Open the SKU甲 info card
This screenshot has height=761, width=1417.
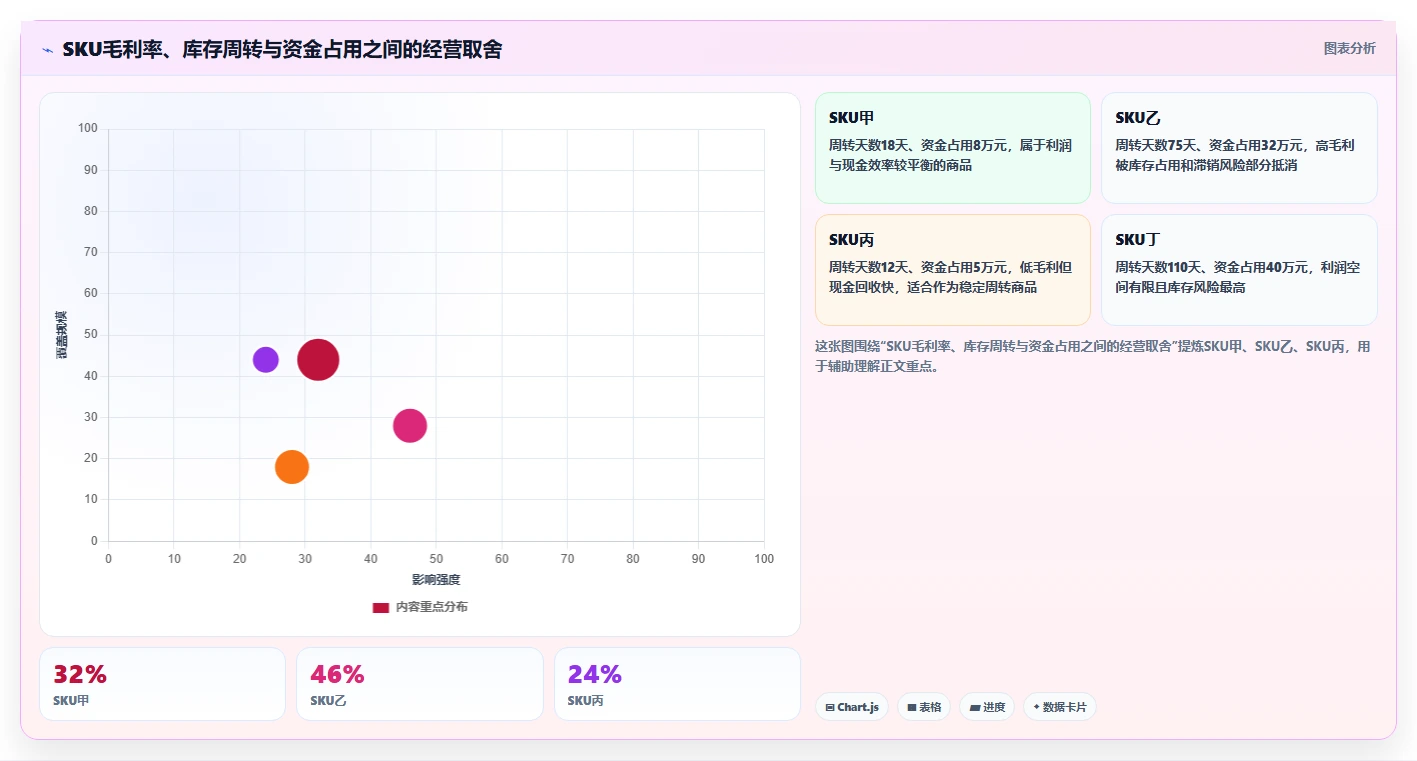point(952,148)
